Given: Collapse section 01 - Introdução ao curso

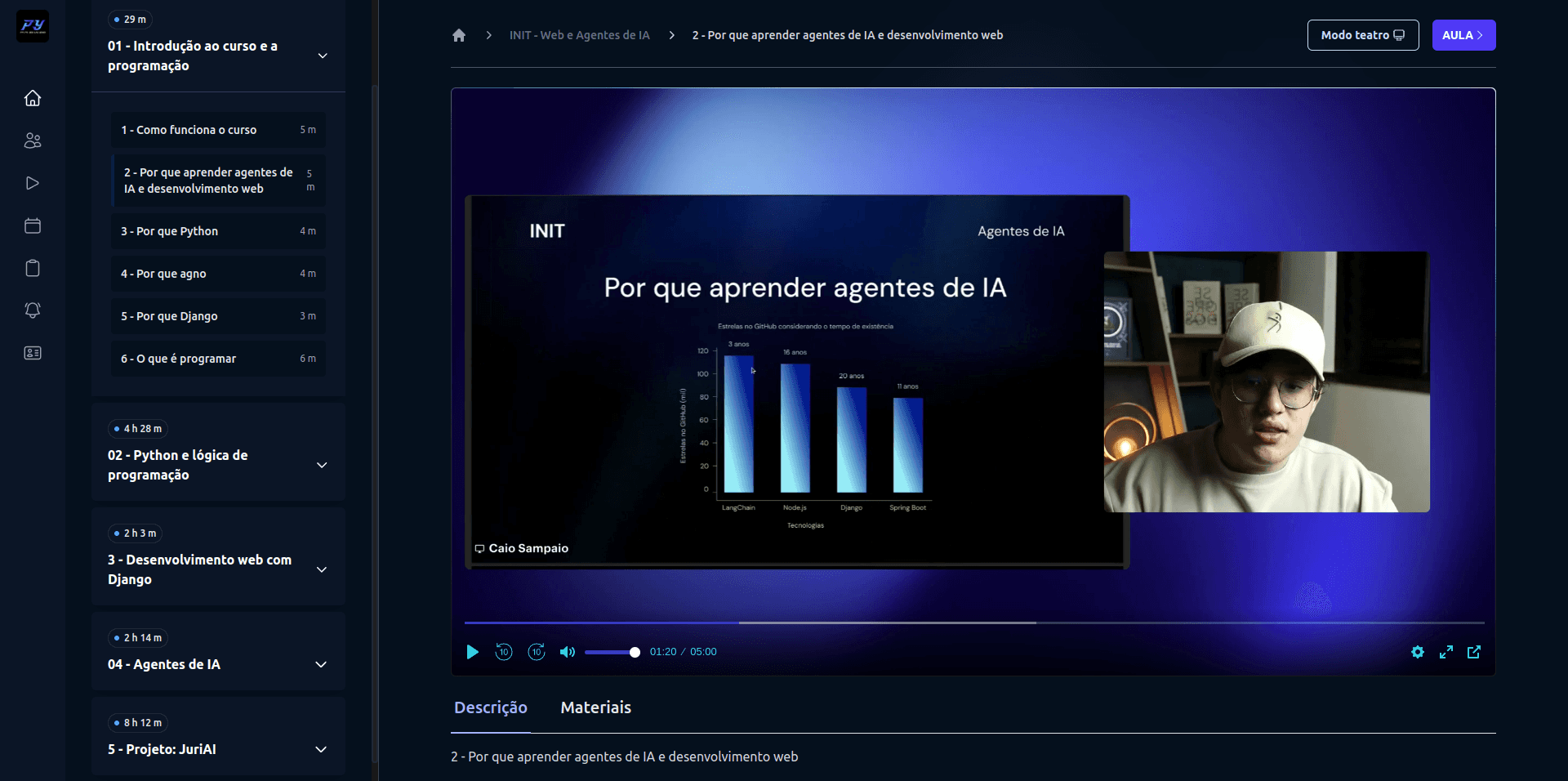Looking at the screenshot, I should tap(322, 56).
